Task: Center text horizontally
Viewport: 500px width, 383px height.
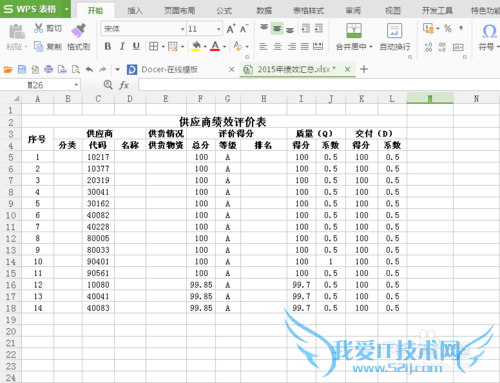Action: 277,46
